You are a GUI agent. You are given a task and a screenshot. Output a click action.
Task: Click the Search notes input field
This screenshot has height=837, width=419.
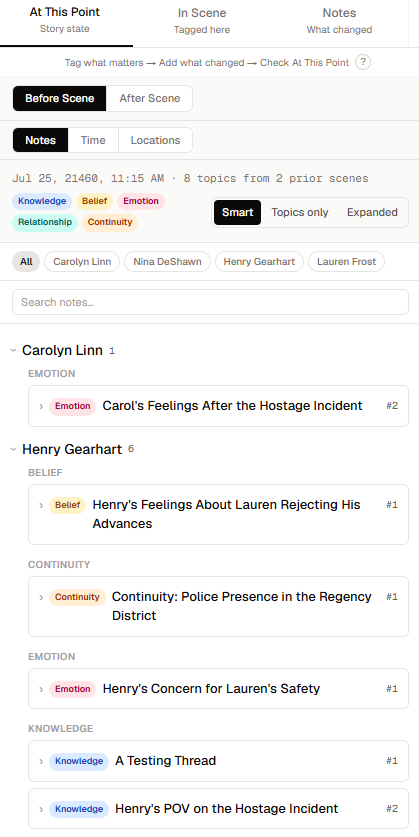click(210, 302)
